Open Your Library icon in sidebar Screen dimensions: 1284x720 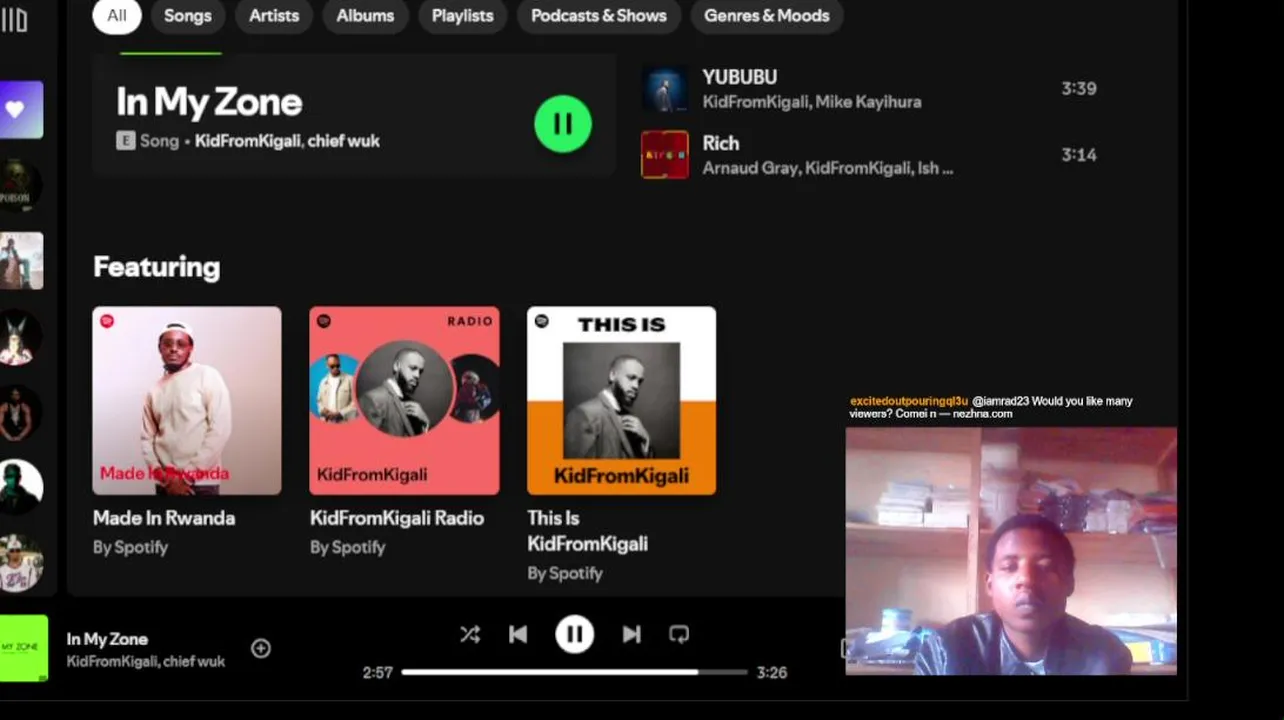(14, 20)
